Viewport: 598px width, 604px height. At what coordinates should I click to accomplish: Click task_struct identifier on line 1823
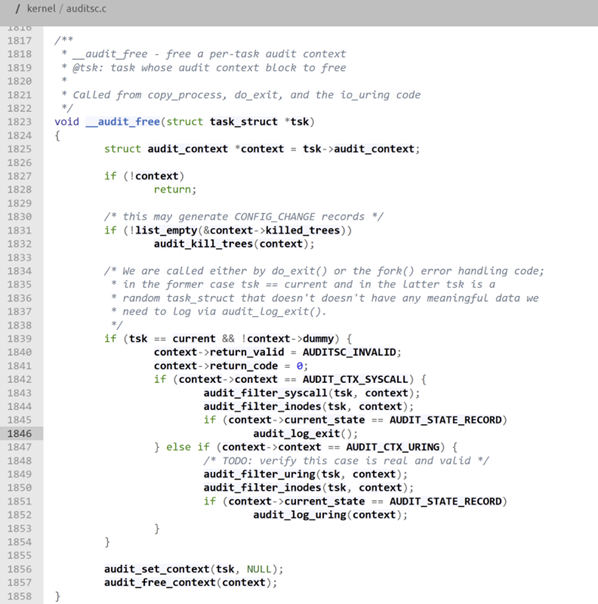click(x=244, y=122)
